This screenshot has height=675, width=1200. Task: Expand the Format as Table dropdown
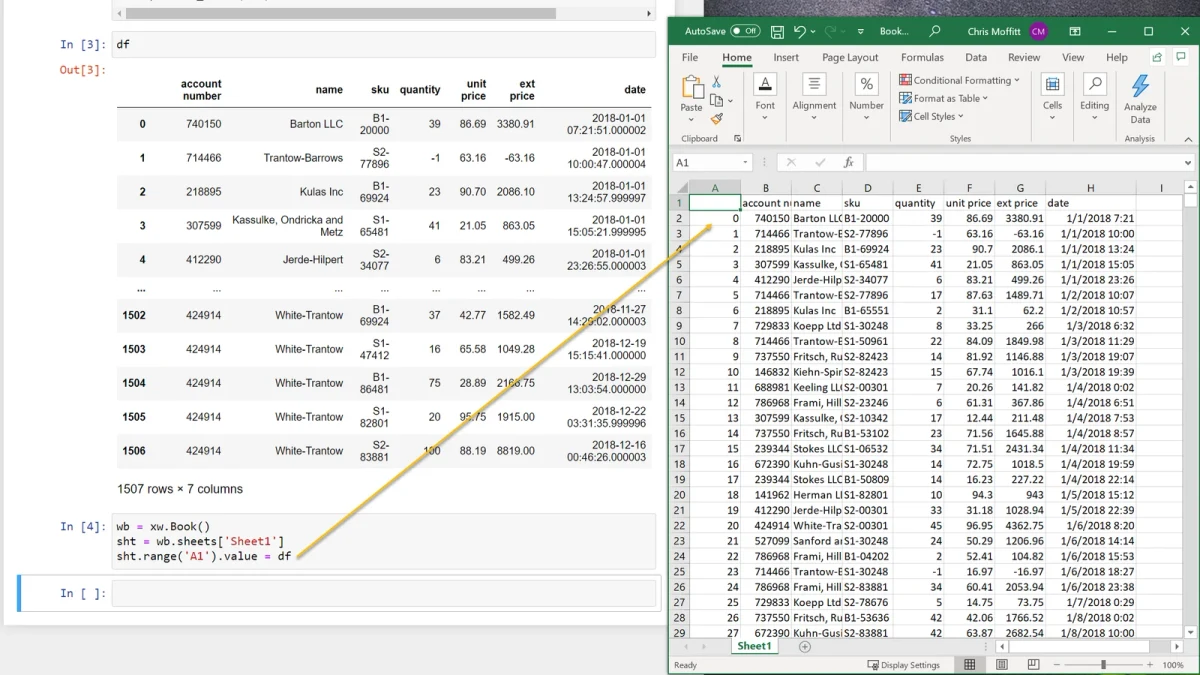click(x=985, y=98)
